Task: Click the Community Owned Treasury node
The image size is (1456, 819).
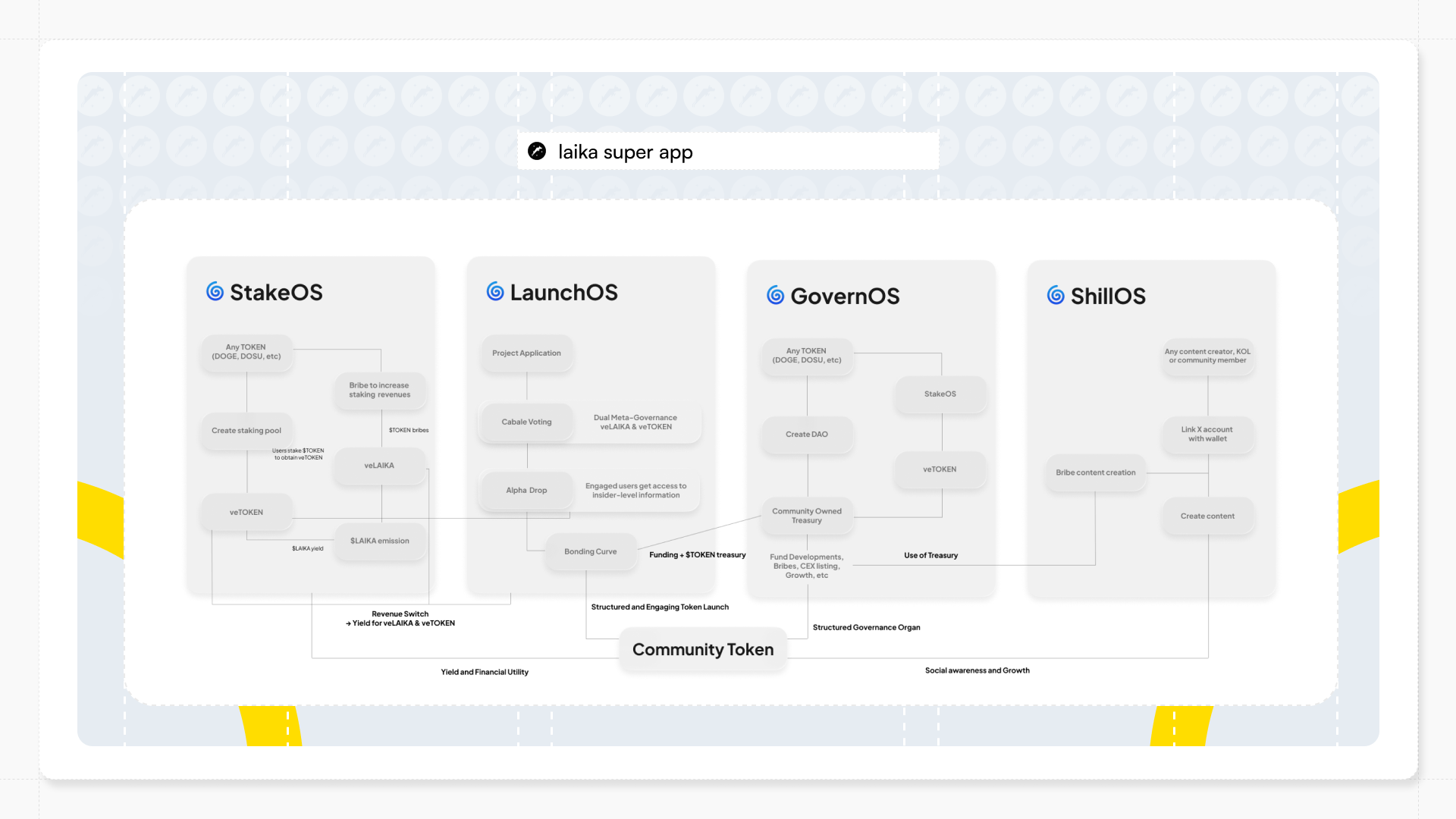Action: pyautogui.click(x=807, y=516)
